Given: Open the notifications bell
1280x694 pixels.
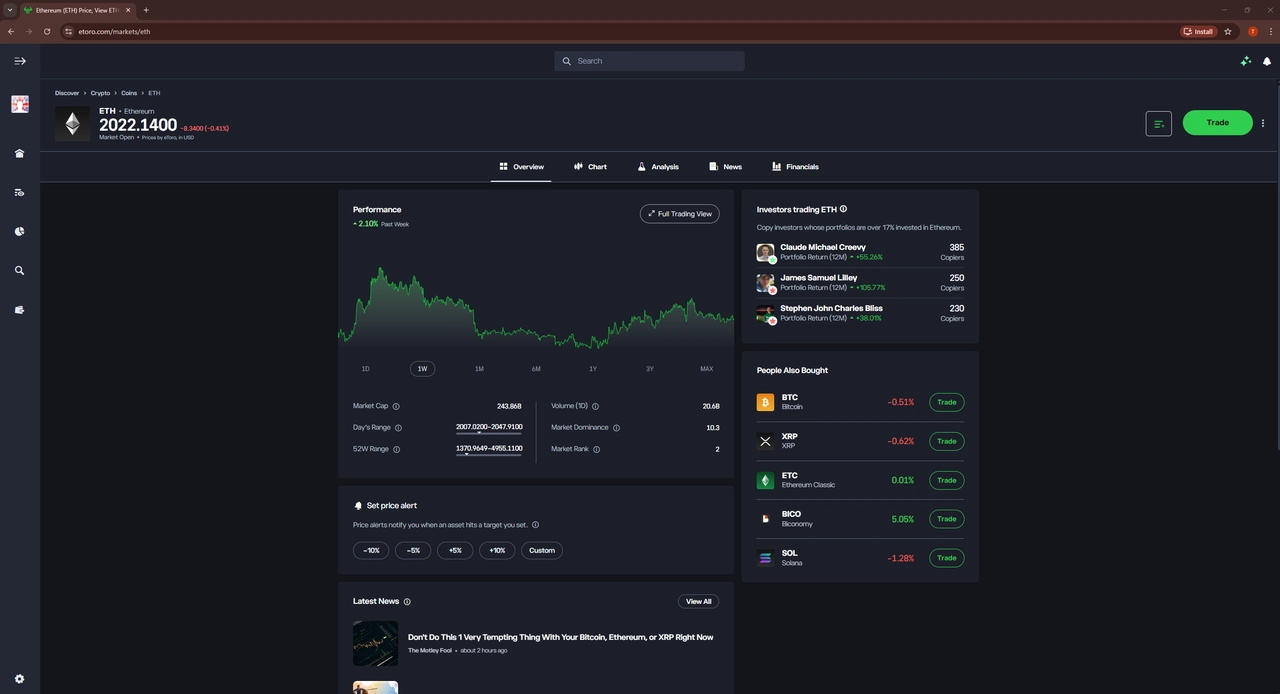Looking at the screenshot, I should point(1267,61).
